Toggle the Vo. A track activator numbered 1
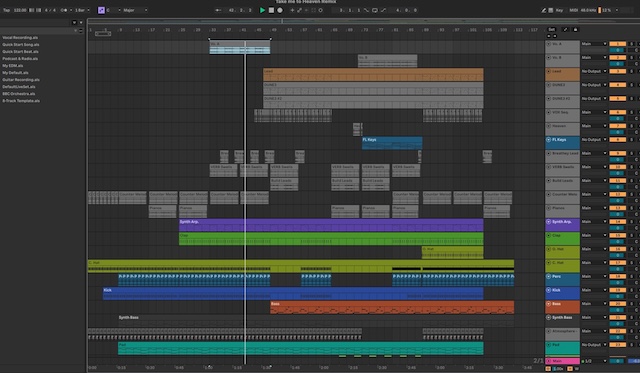The height and width of the screenshot is (373, 640). (618, 44)
